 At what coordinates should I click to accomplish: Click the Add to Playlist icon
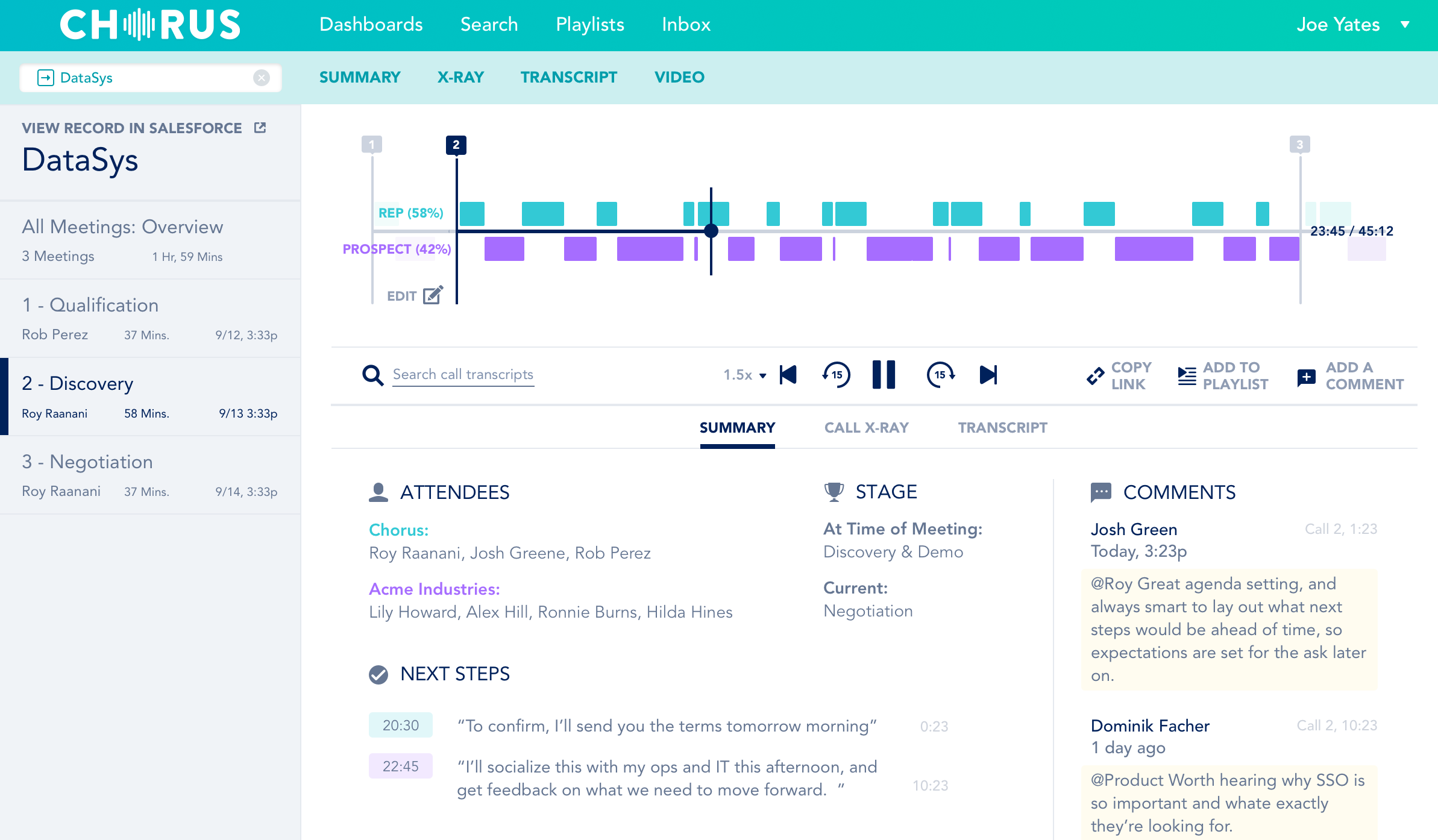1187,376
